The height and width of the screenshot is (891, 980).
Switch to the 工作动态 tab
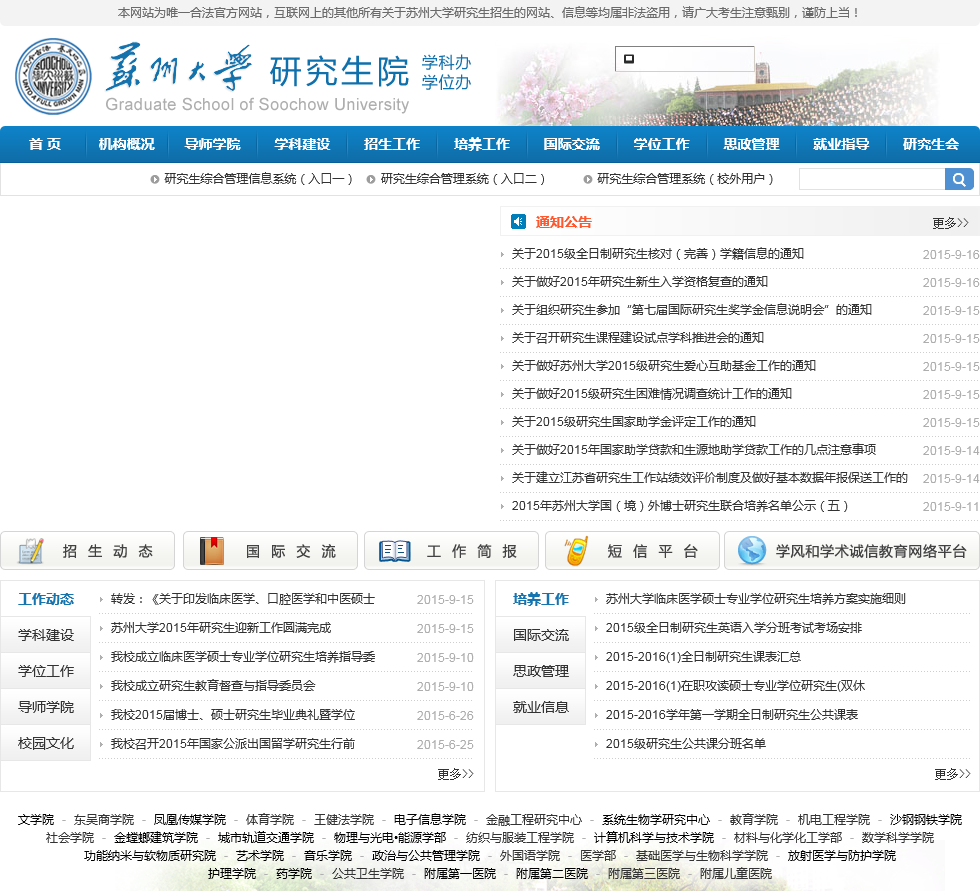pos(46,599)
